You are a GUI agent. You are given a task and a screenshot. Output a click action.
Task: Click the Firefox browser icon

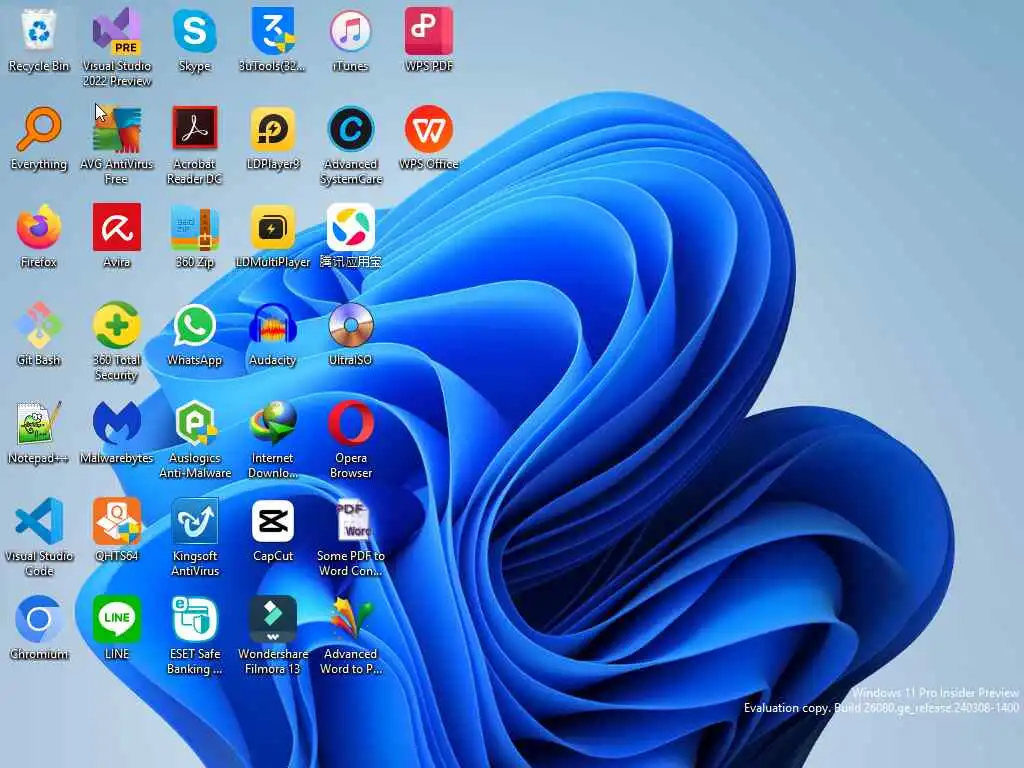pyautogui.click(x=39, y=227)
